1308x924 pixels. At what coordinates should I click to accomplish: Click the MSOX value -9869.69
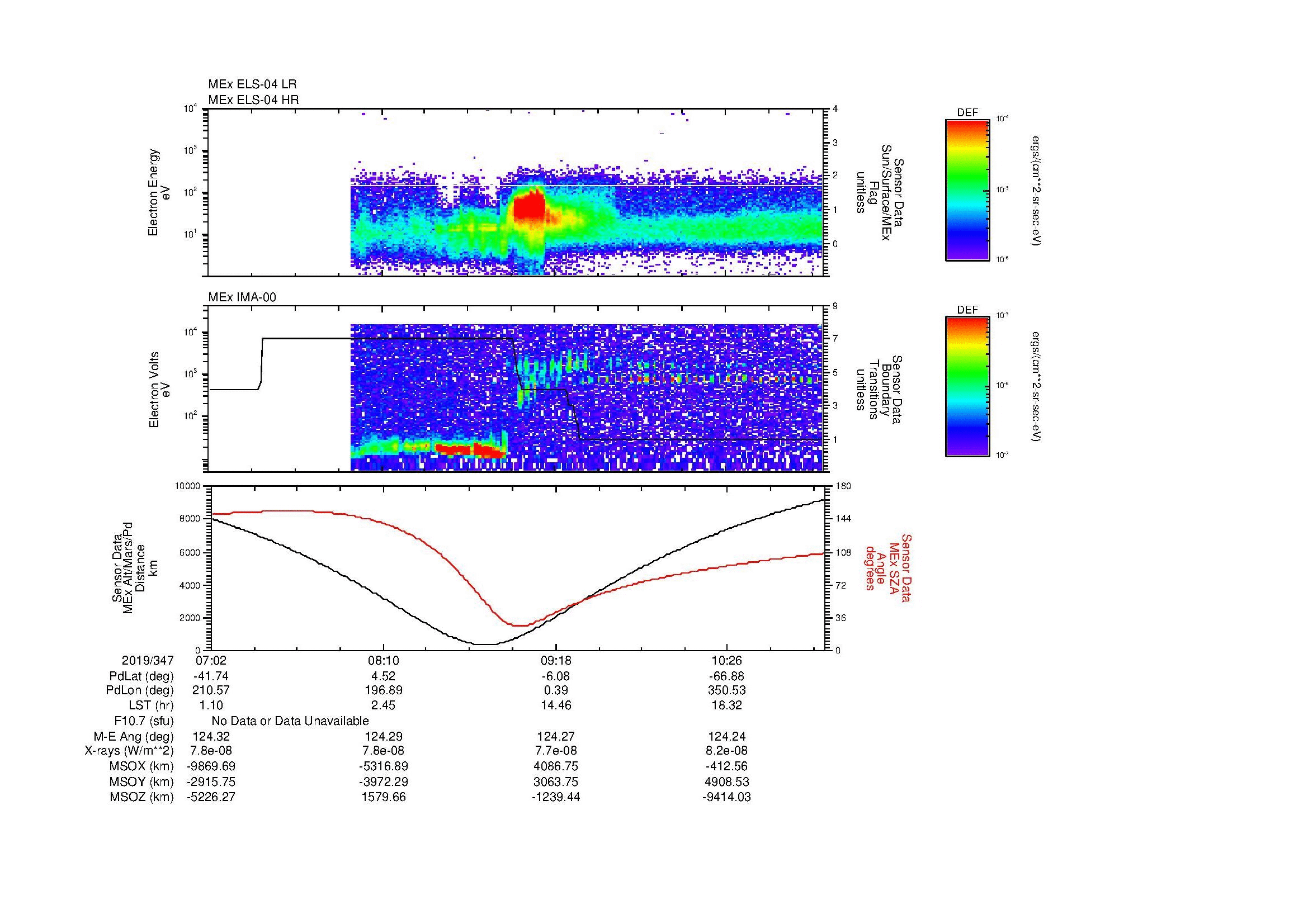click(x=211, y=767)
